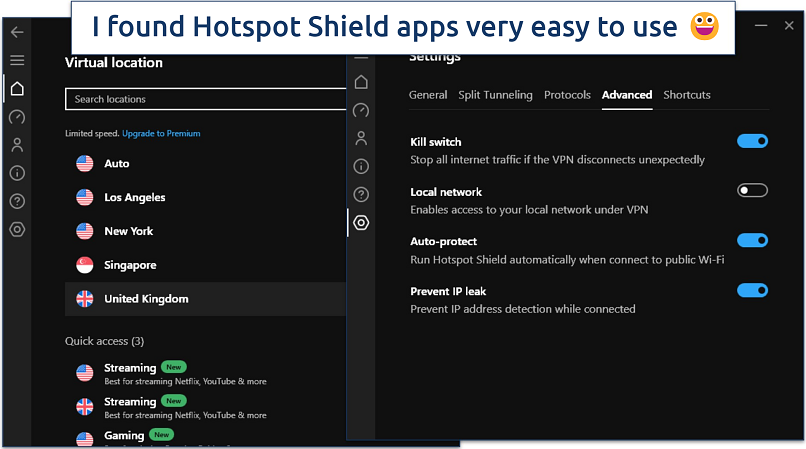
Task: Click the flag icon beside New York
Action: (x=85, y=231)
